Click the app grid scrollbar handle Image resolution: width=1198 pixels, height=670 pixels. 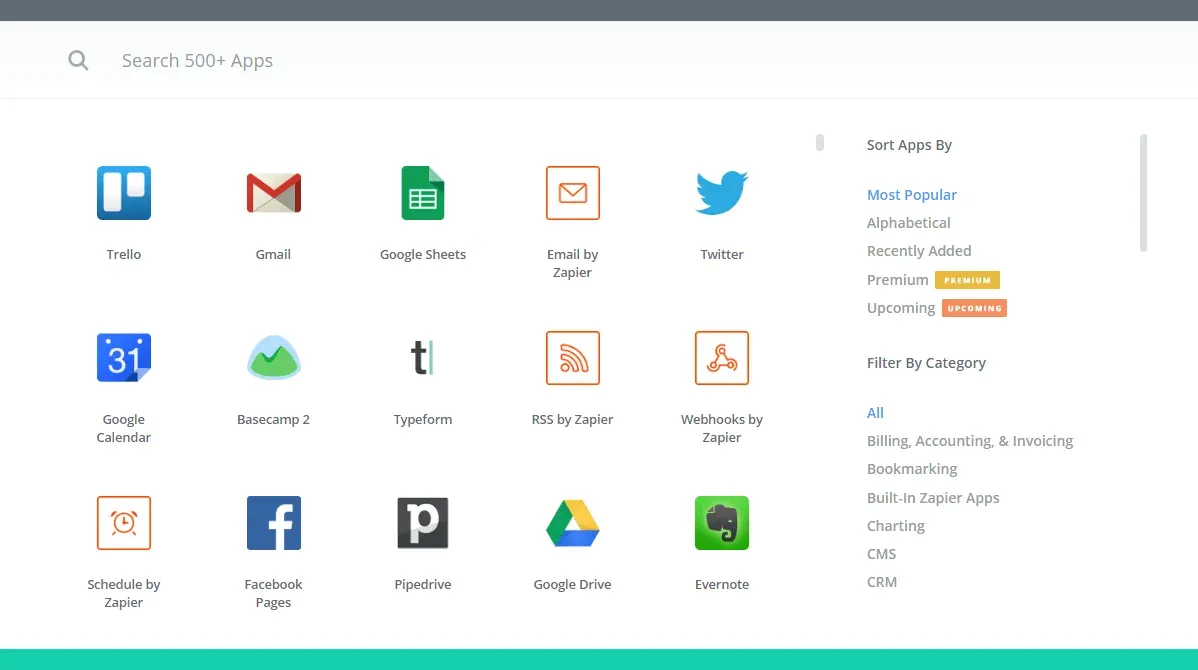coord(820,142)
